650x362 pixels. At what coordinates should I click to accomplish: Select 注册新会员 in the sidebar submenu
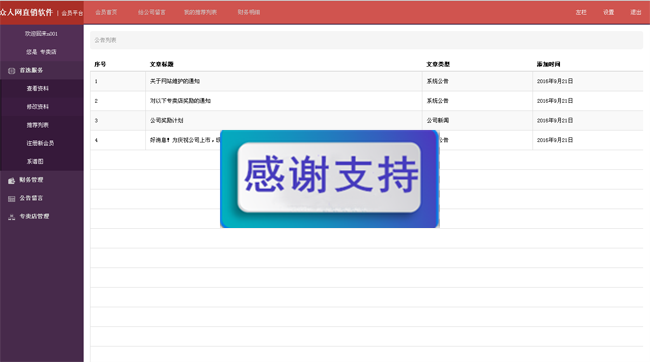tap(40, 143)
